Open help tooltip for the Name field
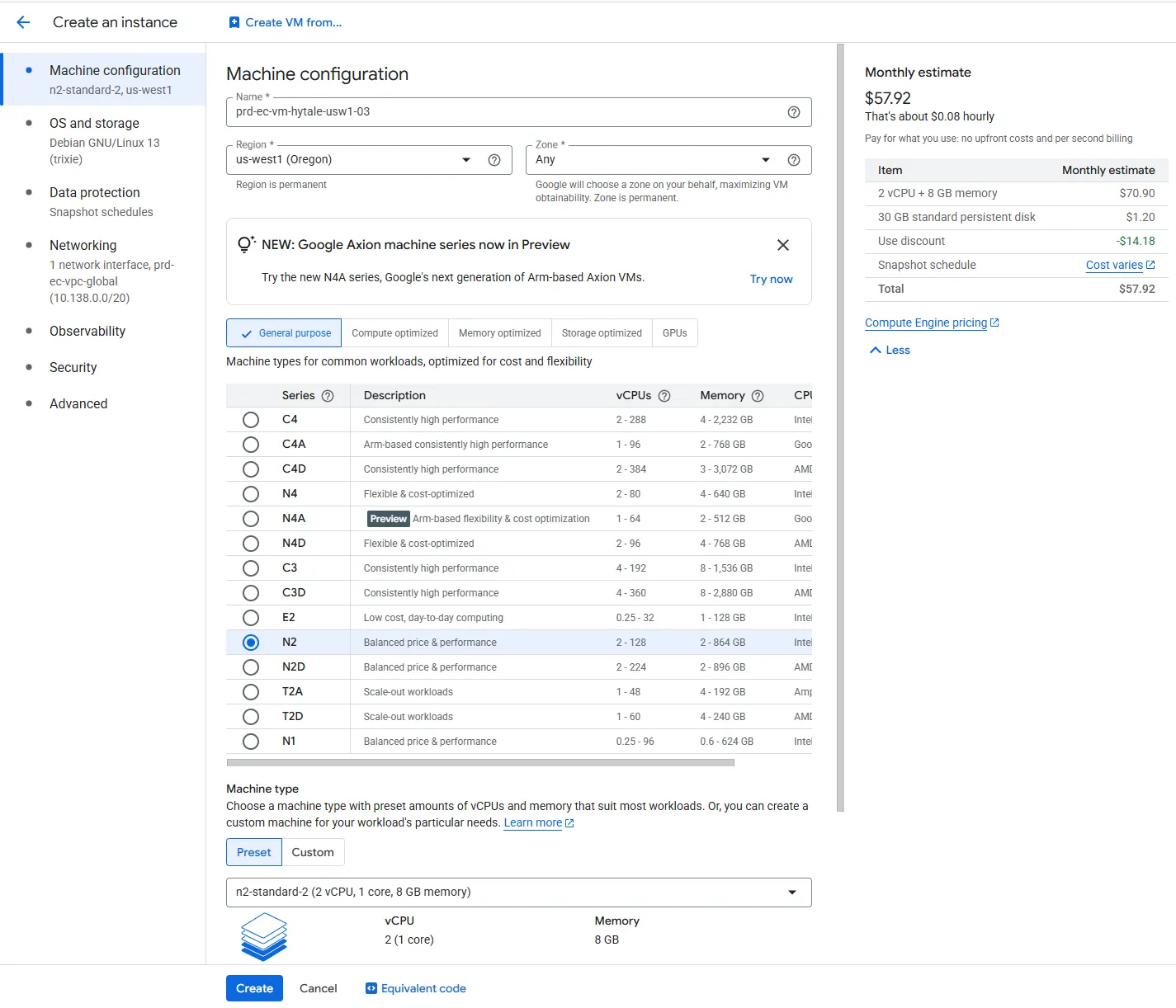 tap(793, 112)
